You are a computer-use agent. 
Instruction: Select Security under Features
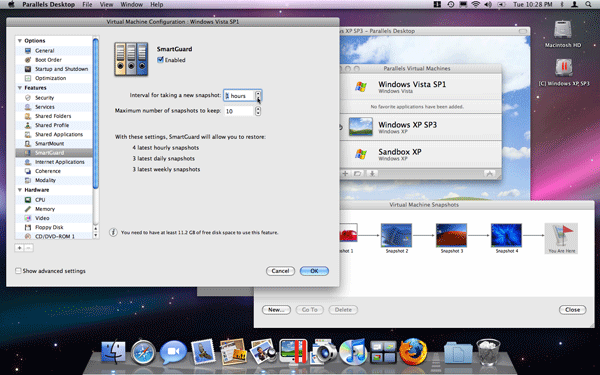pyautogui.click(x=54, y=98)
